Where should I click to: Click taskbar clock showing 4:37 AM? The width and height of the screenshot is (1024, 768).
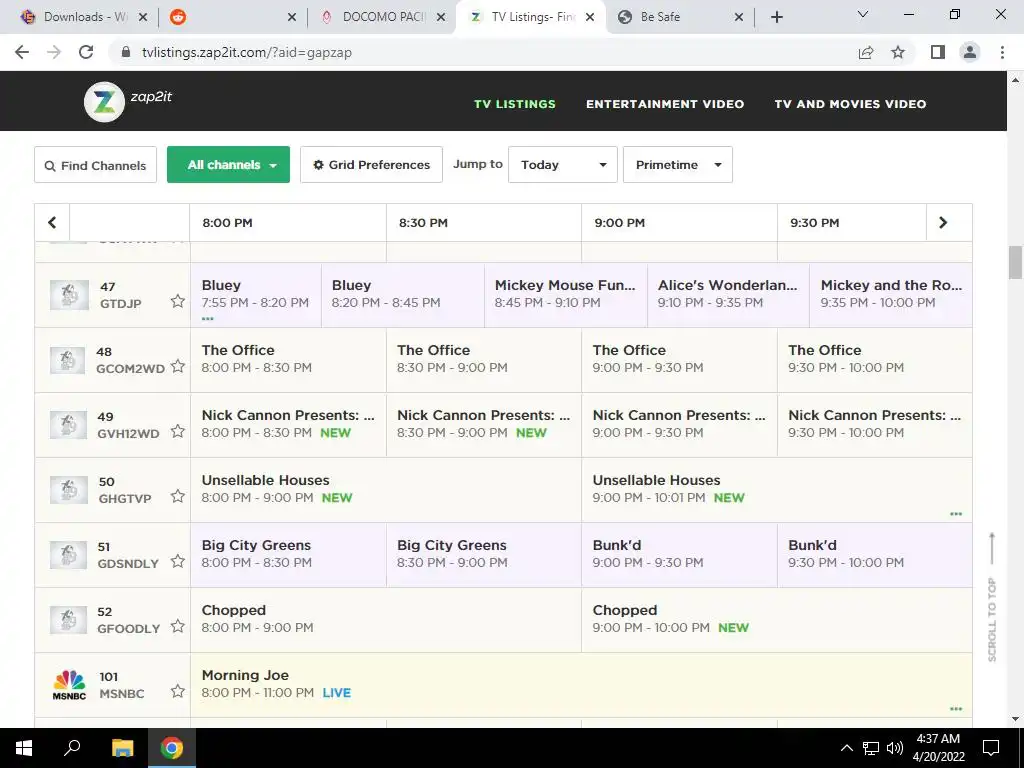coord(938,748)
